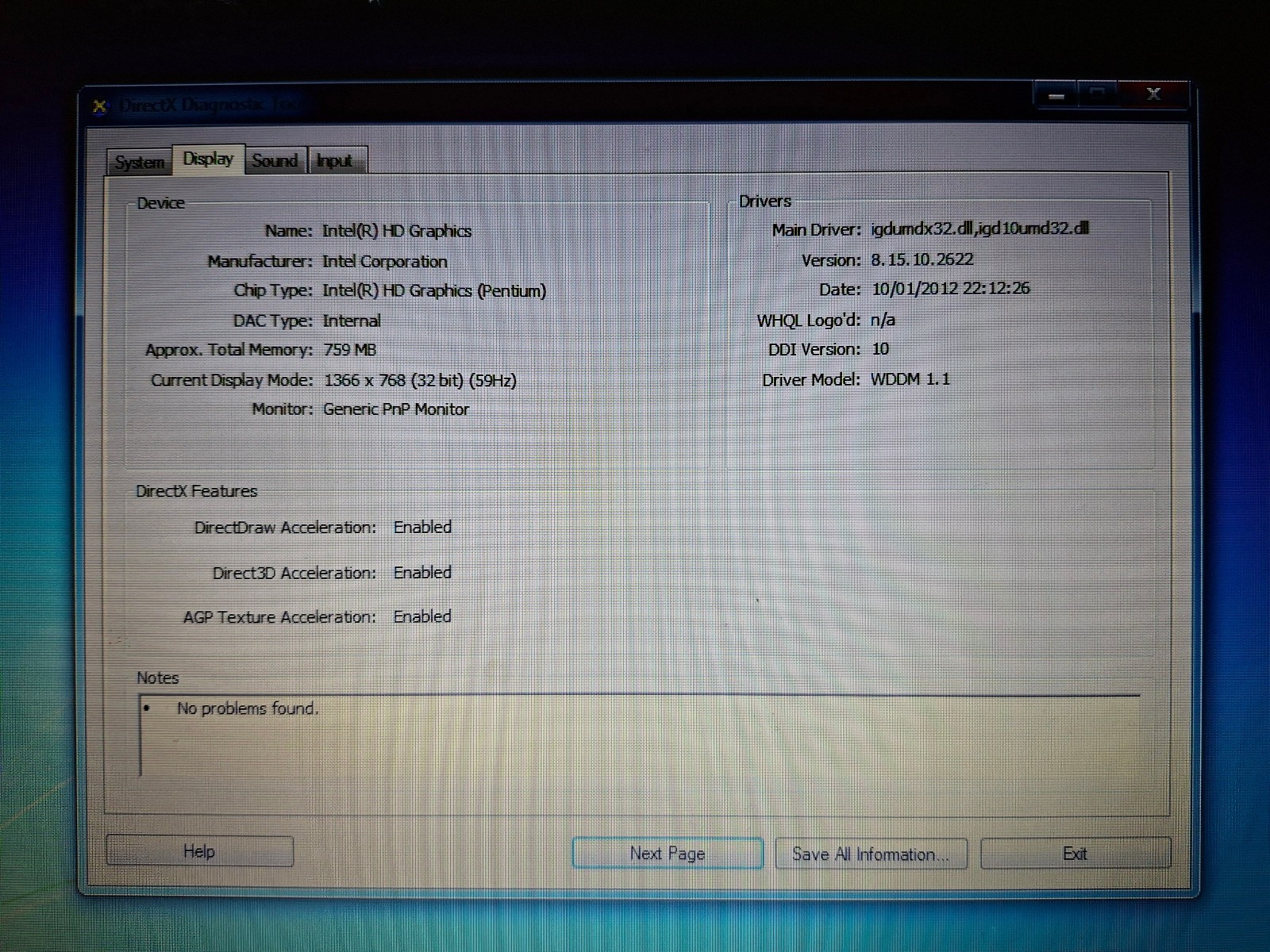Click the DirectX title bar icon

[99, 106]
